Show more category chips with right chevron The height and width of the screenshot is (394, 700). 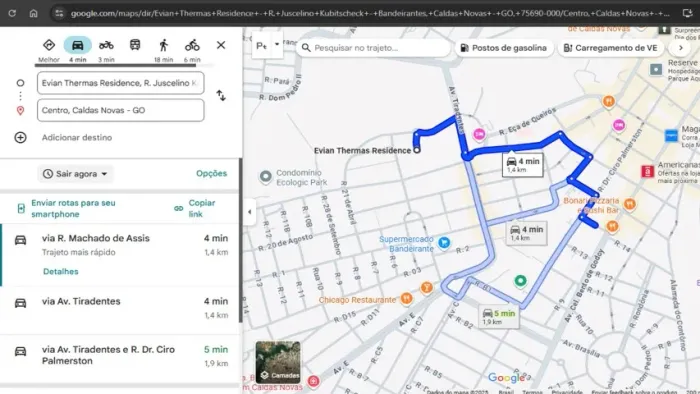pos(681,48)
